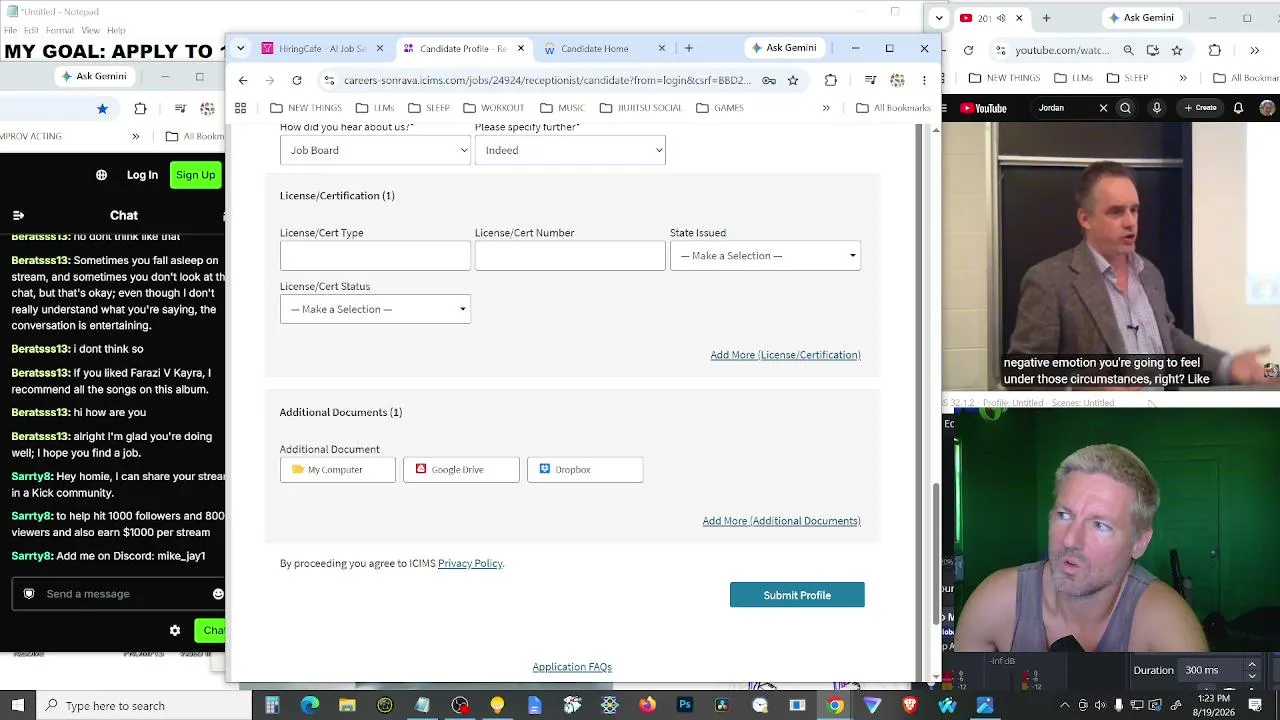The image size is (1280, 720).
Task: Switch to the Candidate Home tab
Action: tap(604, 48)
